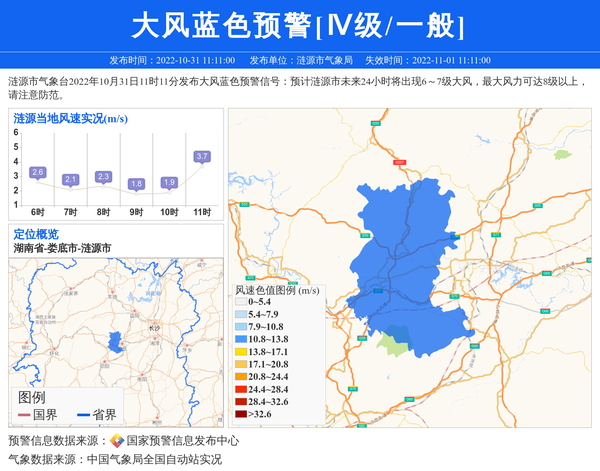Select the 0~5.4 legend swatch
Screen dimensions: 600x471
240,302
